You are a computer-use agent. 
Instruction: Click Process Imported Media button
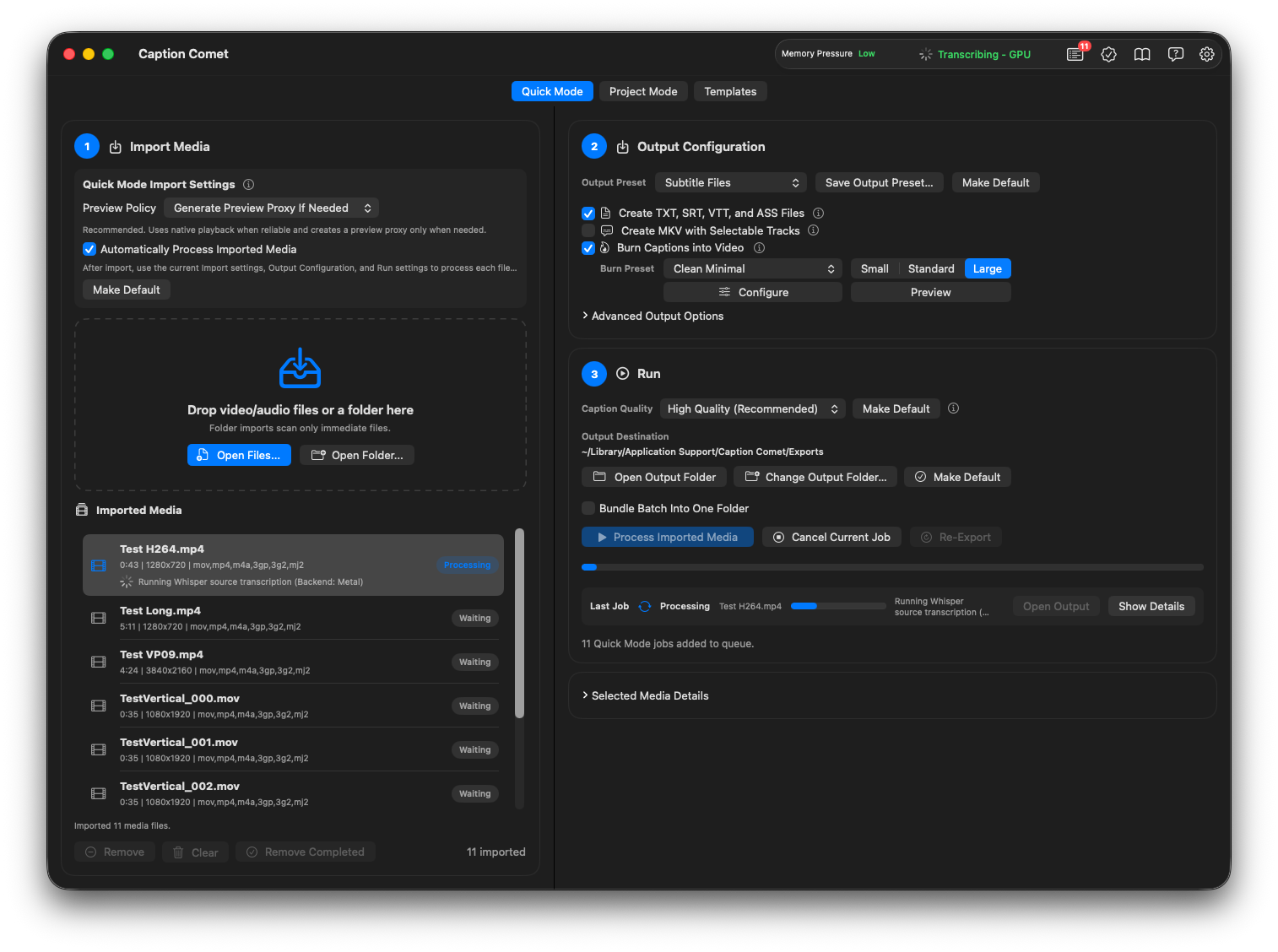coord(667,537)
